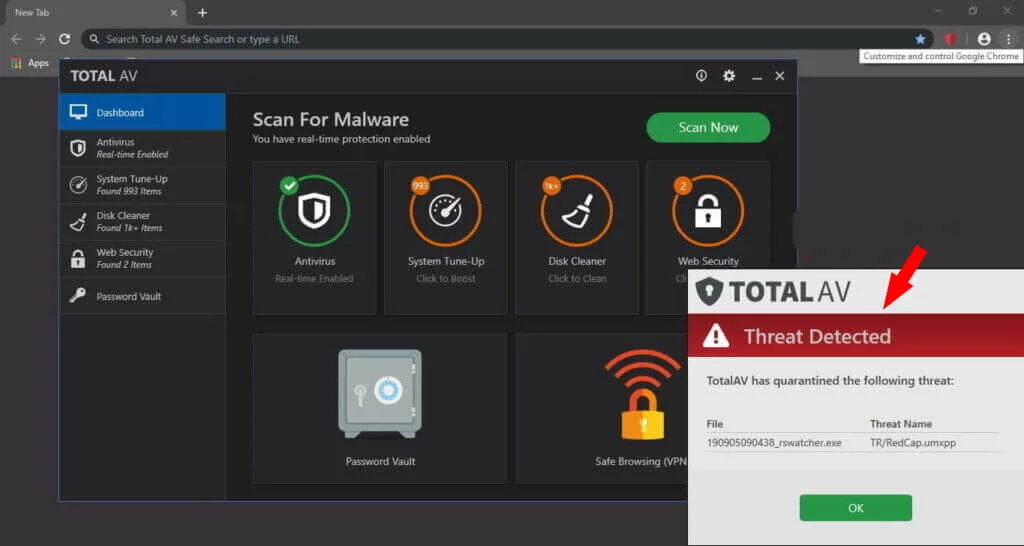Reload the page in Chrome
The image size is (1024, 546).
click(65, 39)
